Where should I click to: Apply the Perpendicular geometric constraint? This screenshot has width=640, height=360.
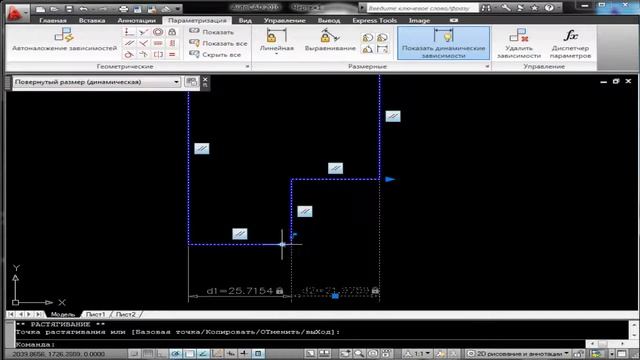coord(143,43)
